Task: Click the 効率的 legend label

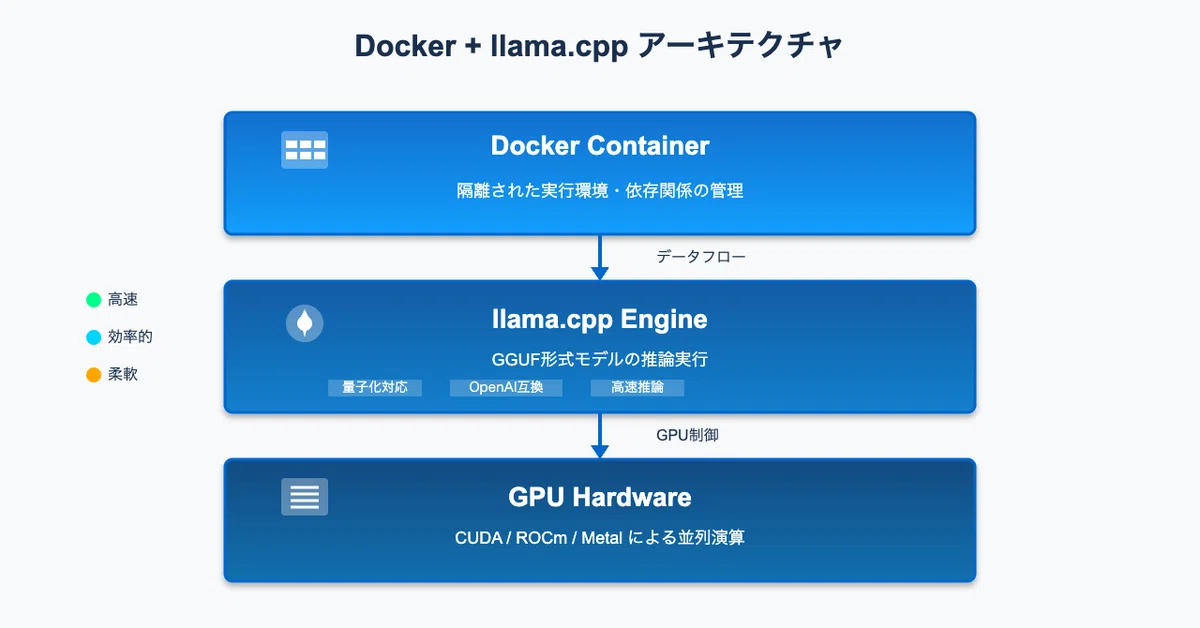Action: tap(130, 337)
